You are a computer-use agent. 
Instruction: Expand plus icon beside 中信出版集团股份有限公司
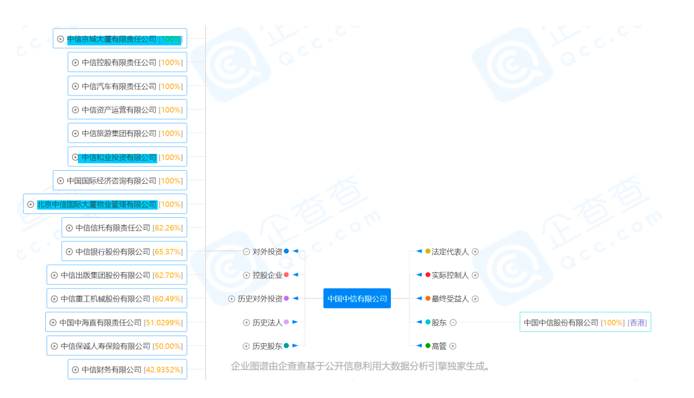(x=54, y=275)
